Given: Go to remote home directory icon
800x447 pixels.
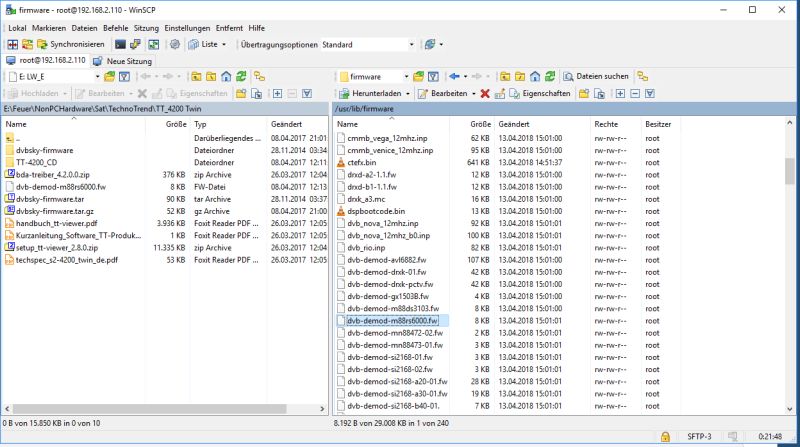Looking at the screenshot, I should click(x=535, y=77).
